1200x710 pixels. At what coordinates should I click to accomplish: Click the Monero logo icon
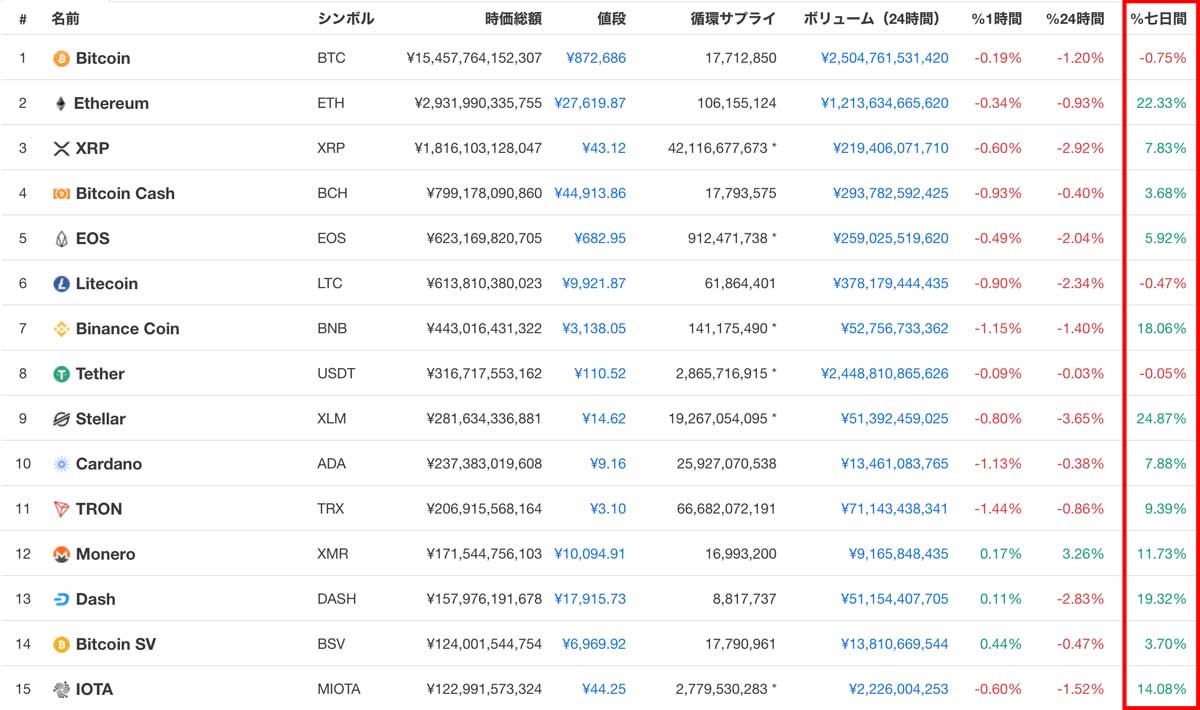(61, 554)
